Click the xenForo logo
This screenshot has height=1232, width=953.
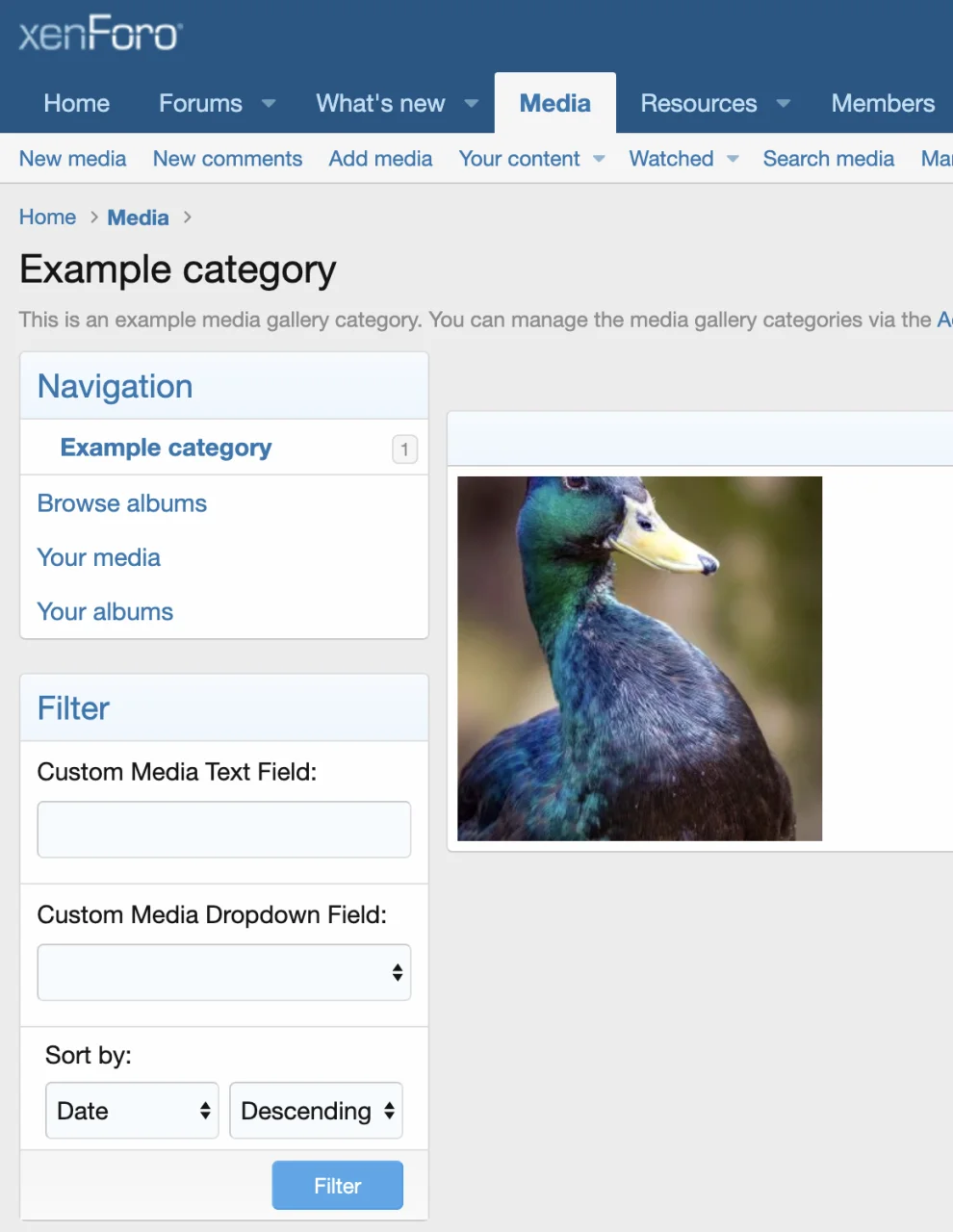(99, 32)
